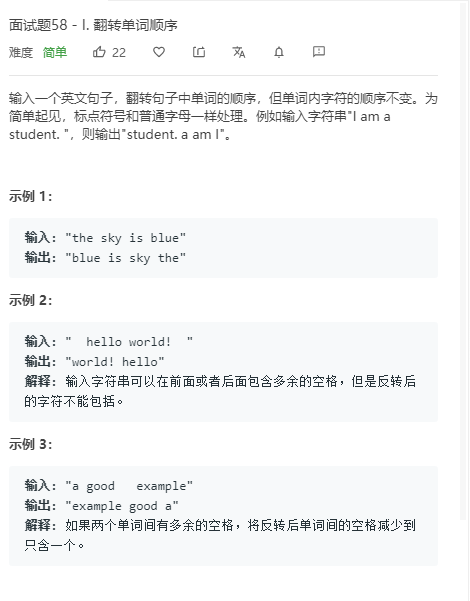Screen dimensions: 470x601
Task: Click the input line "the sky is blue"
Action: [x=105, y=238]
